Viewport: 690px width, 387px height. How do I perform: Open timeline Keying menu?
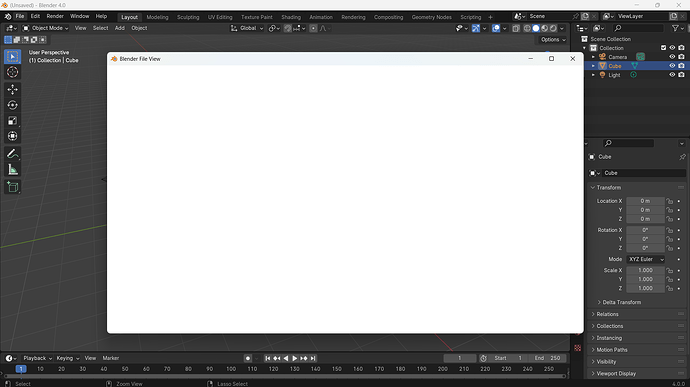click(x=67, y=358)
